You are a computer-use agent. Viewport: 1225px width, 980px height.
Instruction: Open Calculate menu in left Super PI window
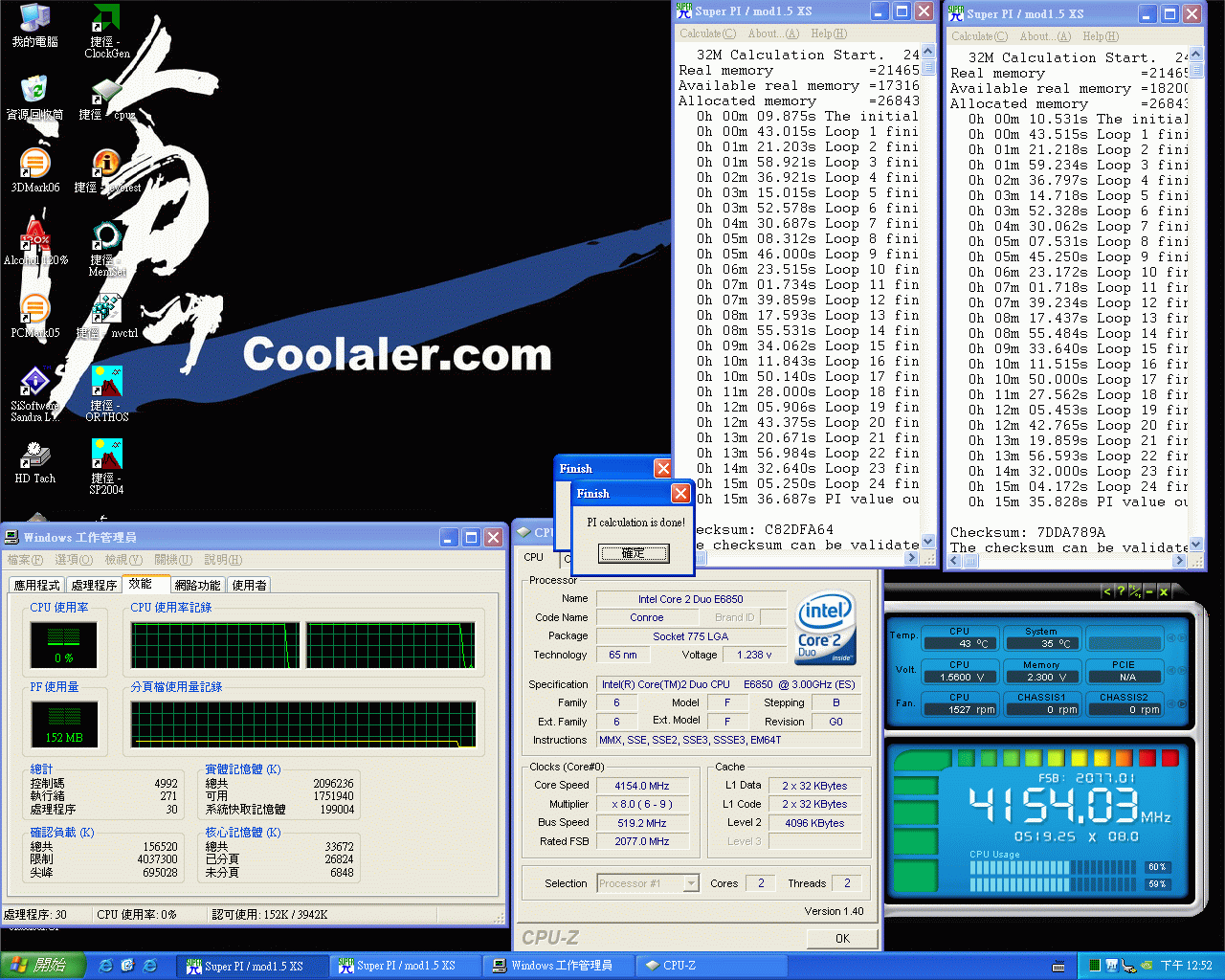point(708,33)
